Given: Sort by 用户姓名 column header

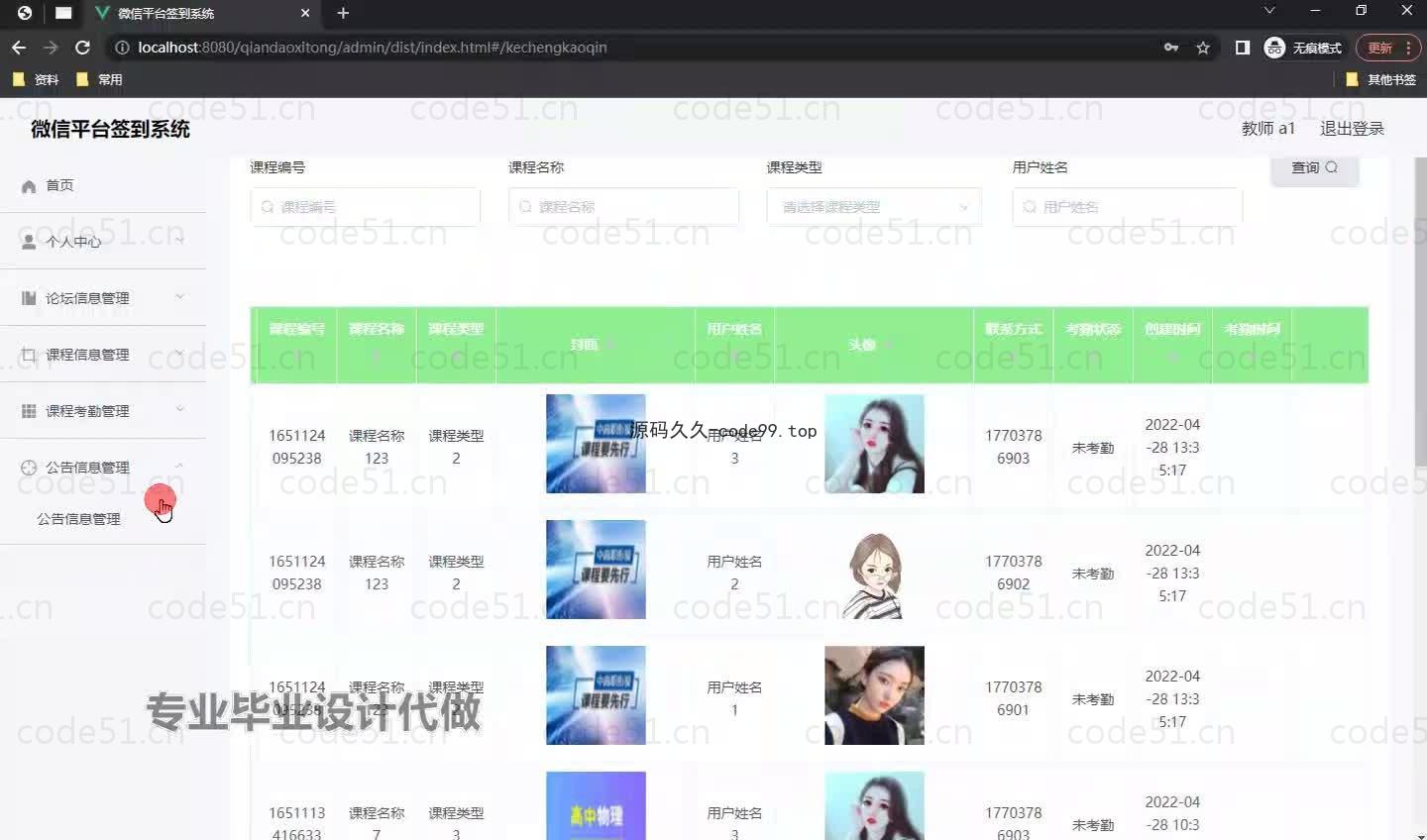Looking at the screenshot, I should tap(734, 344).
